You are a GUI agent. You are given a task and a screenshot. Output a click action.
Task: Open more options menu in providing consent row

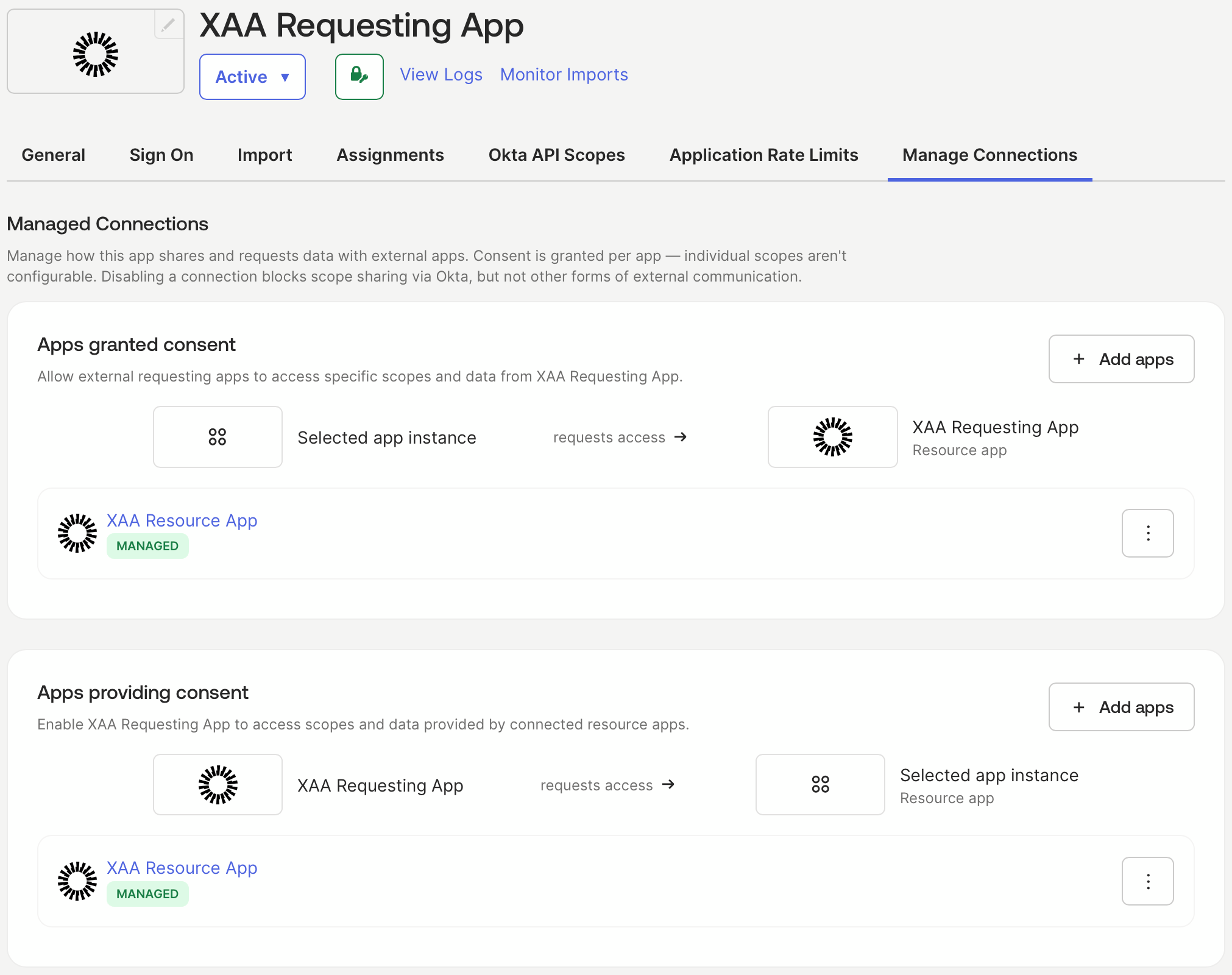(x=1148, y=881)
